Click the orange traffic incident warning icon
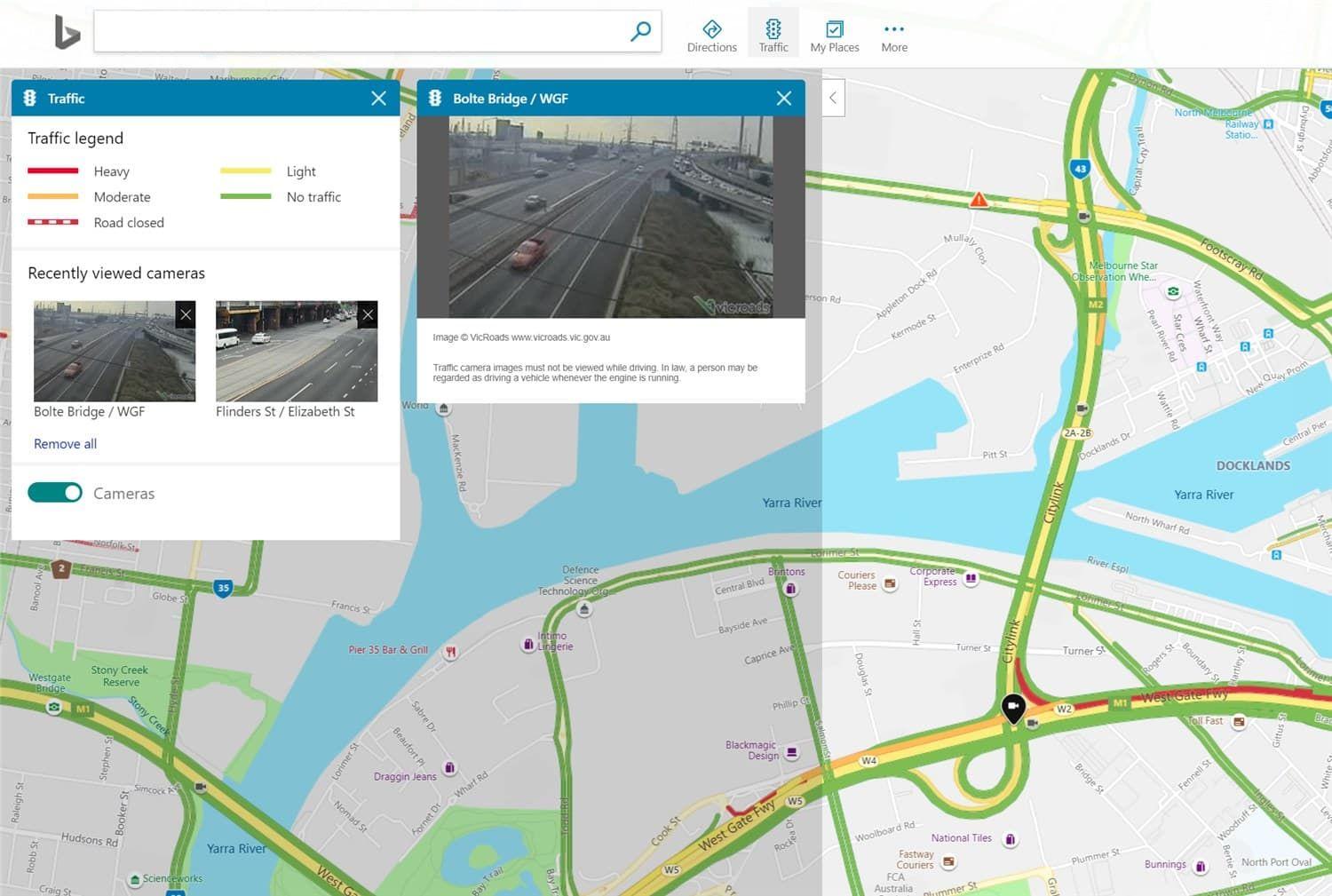The height and width of the screenshot is (896, 1332). [979, 200]
